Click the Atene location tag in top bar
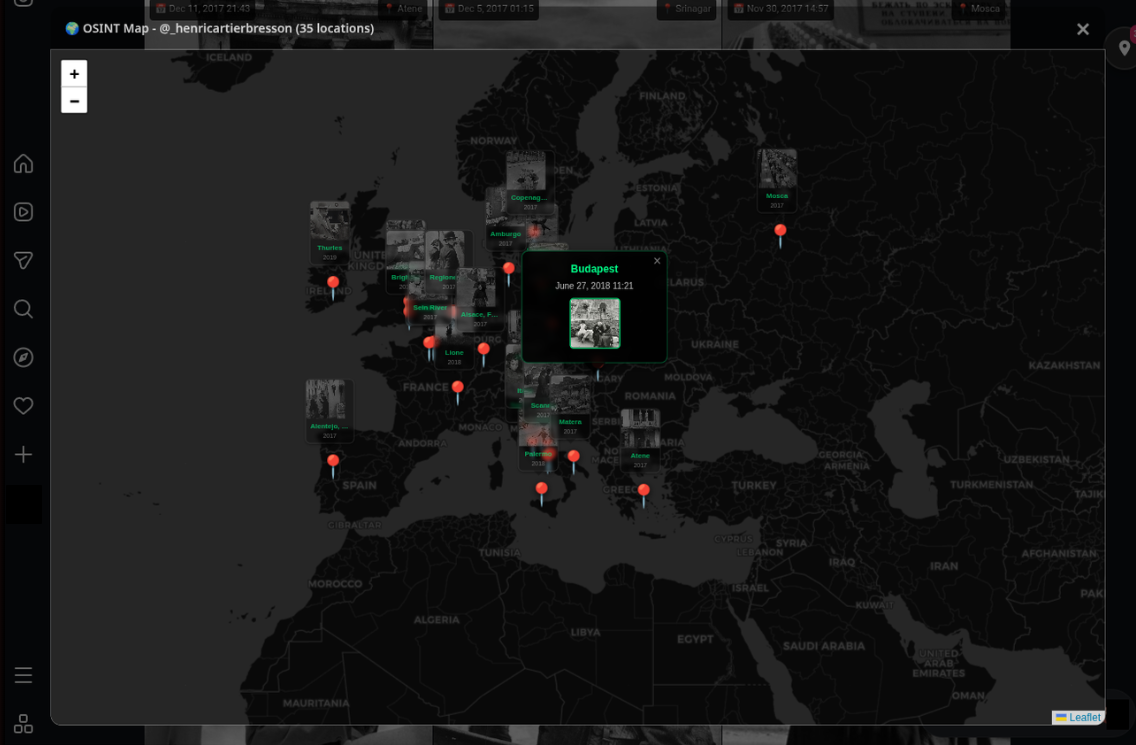This screenshot has height=745, width=1136. click(404, 9)
